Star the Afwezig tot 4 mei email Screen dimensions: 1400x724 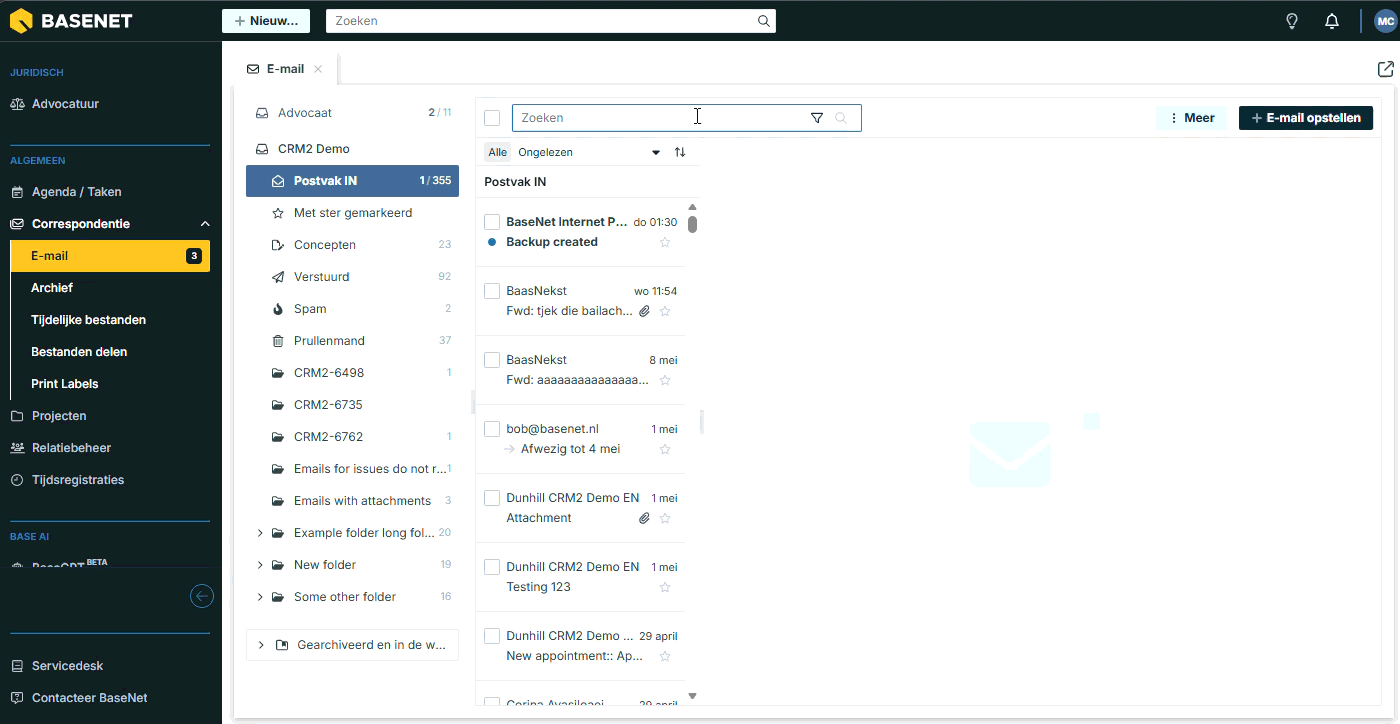tap(665, 449)
